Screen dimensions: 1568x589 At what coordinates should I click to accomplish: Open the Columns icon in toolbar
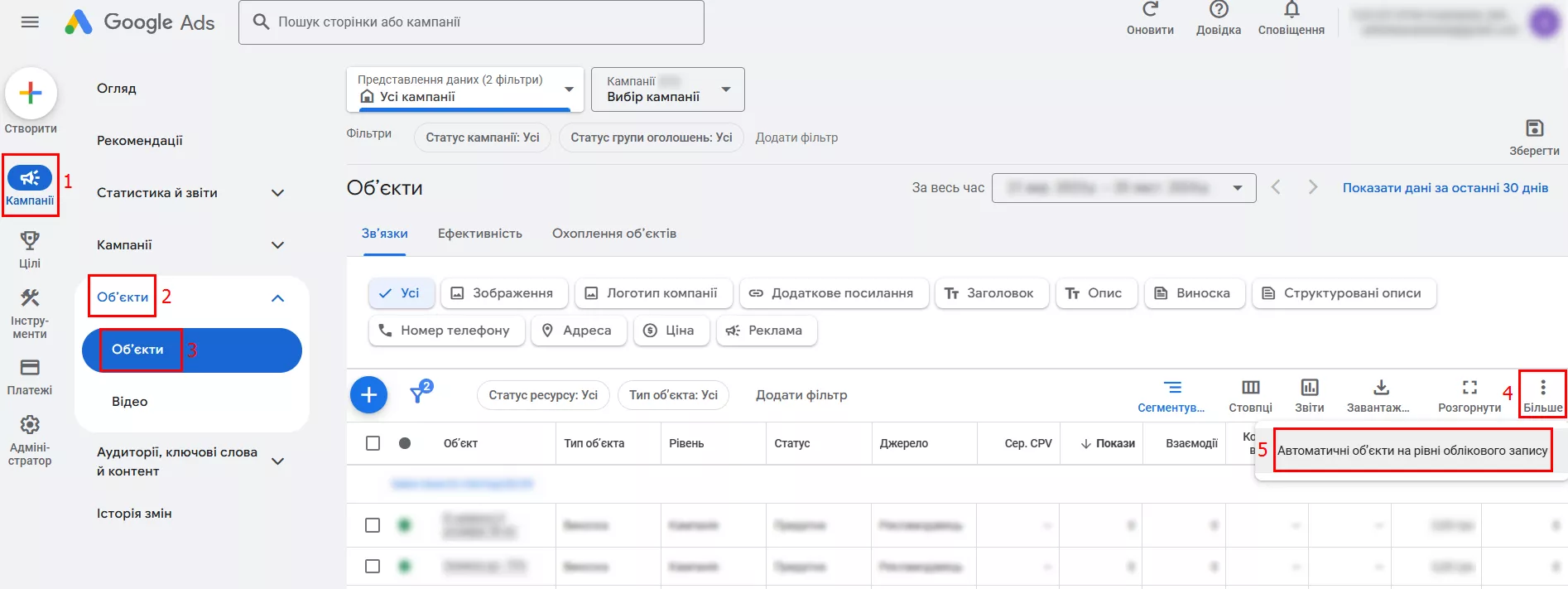(x=1250, y=387)
